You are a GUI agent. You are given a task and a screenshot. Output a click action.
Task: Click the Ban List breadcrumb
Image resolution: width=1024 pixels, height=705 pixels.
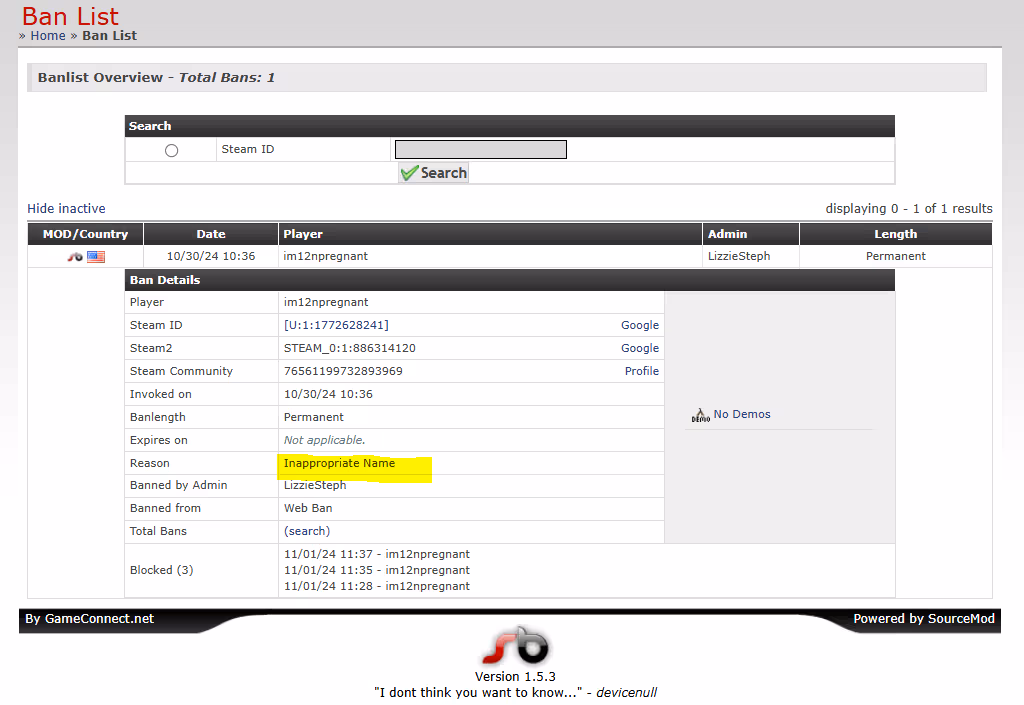pyautogui.click(x=110, y=36)
